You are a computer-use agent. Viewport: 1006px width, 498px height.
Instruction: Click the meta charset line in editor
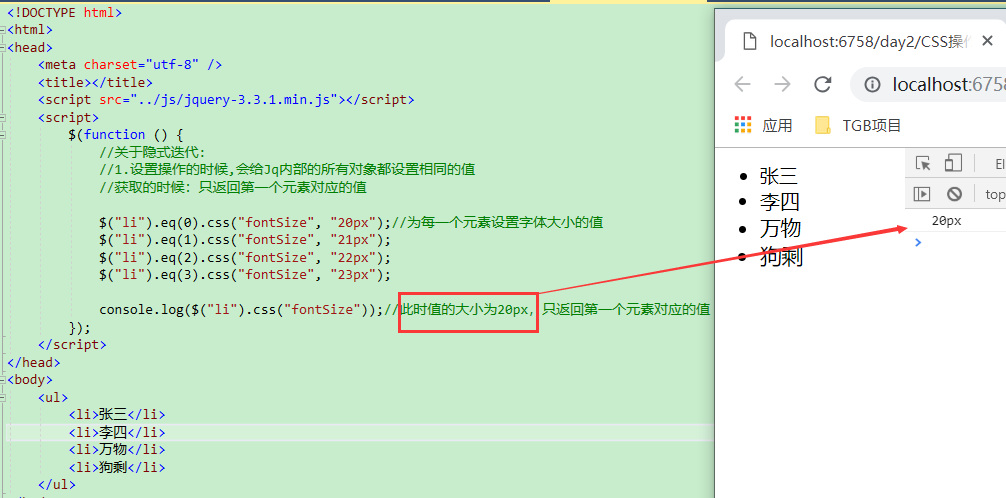[130, 65]
